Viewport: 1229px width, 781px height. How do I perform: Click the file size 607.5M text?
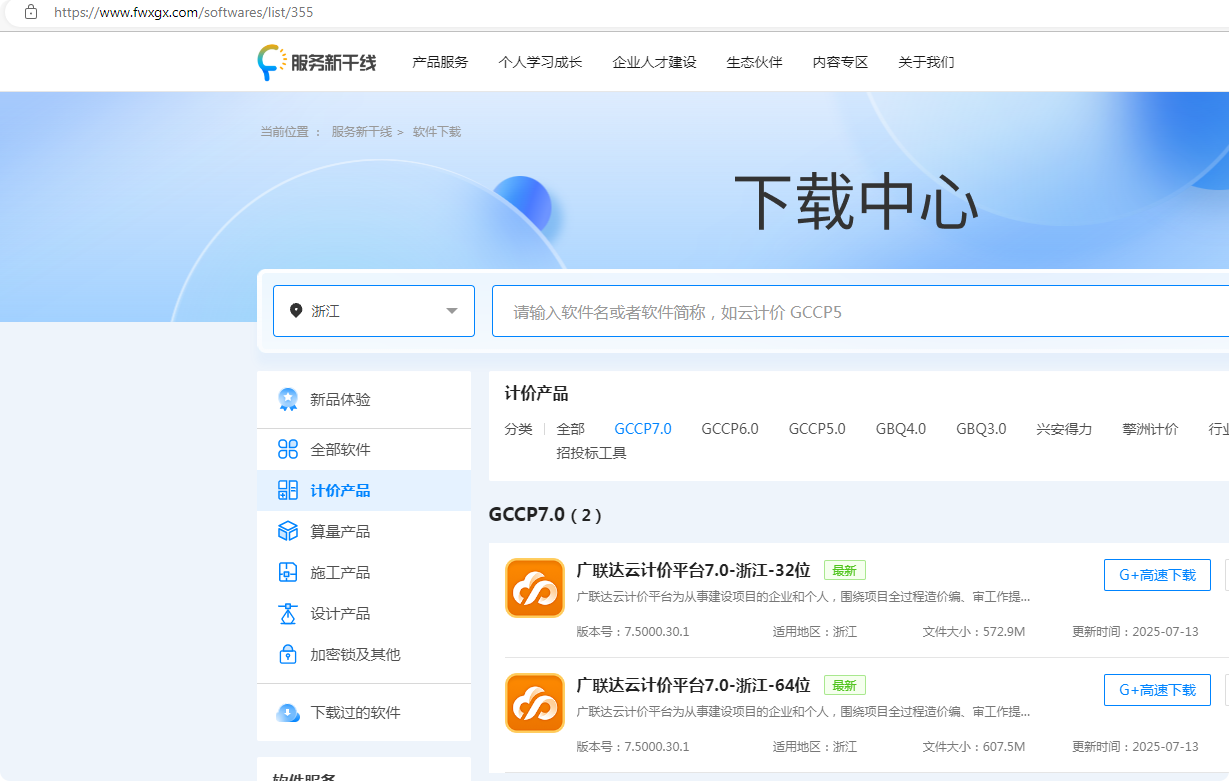(1003, 747)
